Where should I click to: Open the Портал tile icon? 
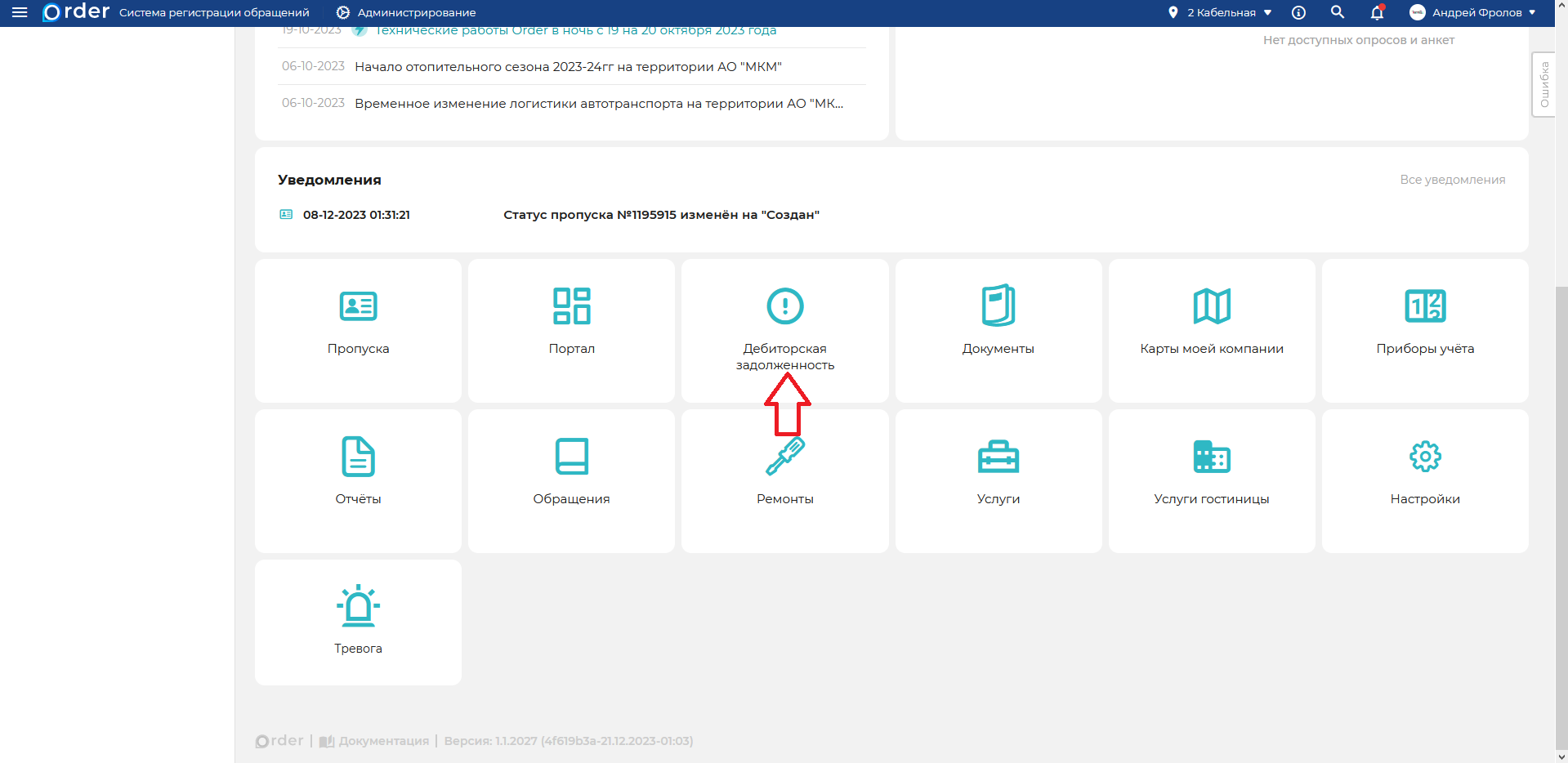point(571,306)
